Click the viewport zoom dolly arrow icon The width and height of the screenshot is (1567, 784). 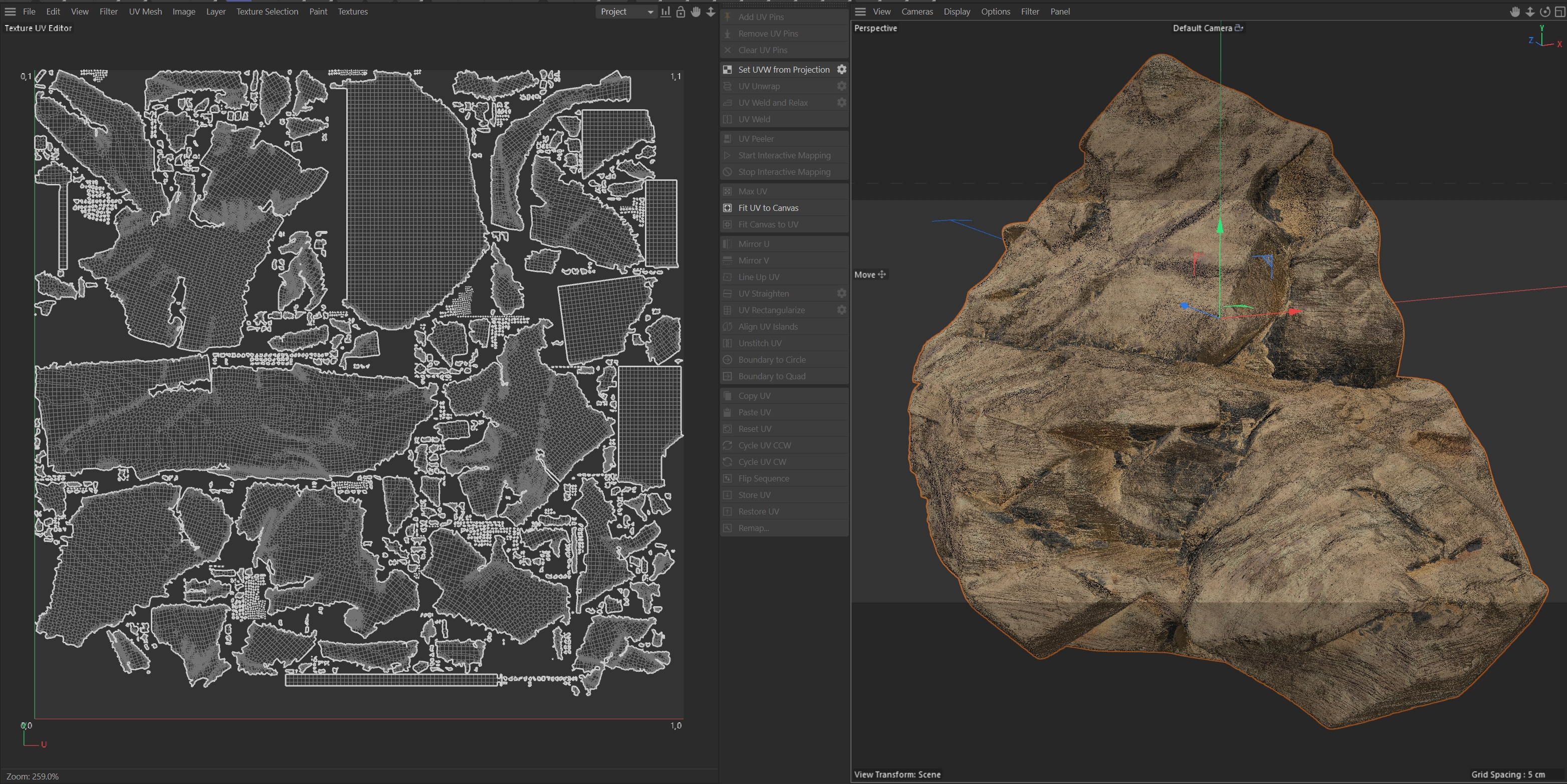coord(1530,12)
